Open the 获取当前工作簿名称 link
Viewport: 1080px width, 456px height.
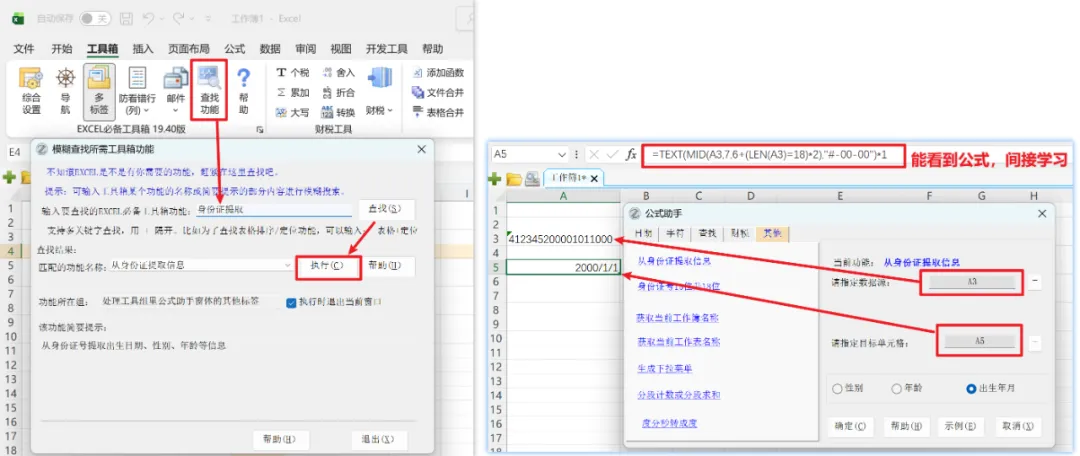[678, 318]
